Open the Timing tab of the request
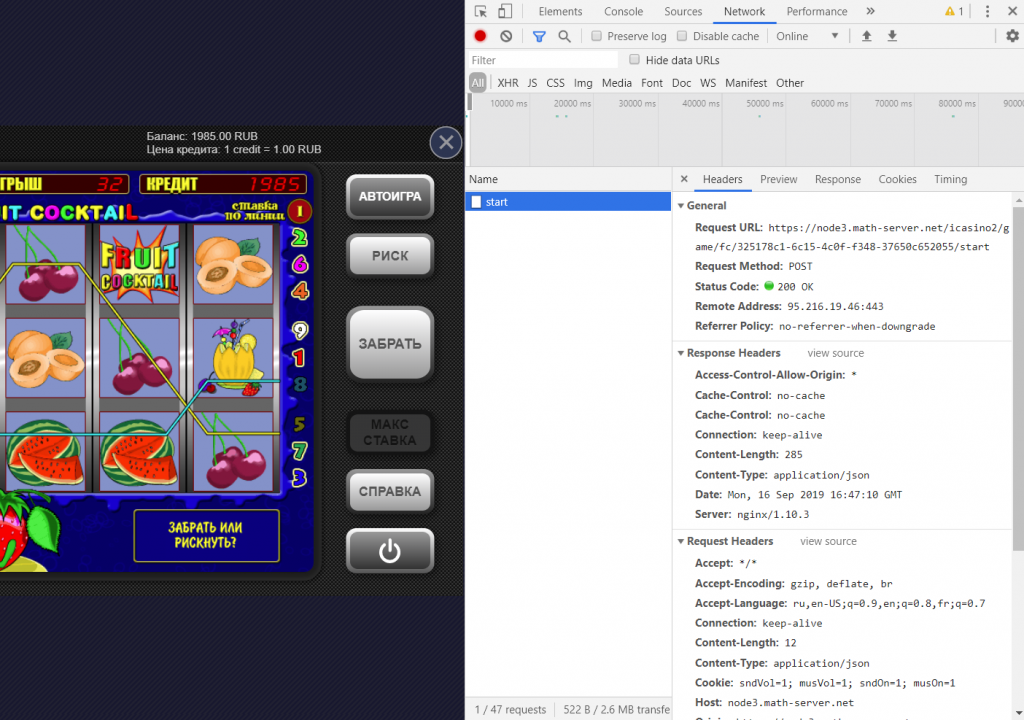Viewport: 1024px width, 720px height. click(x=950, y=179)
